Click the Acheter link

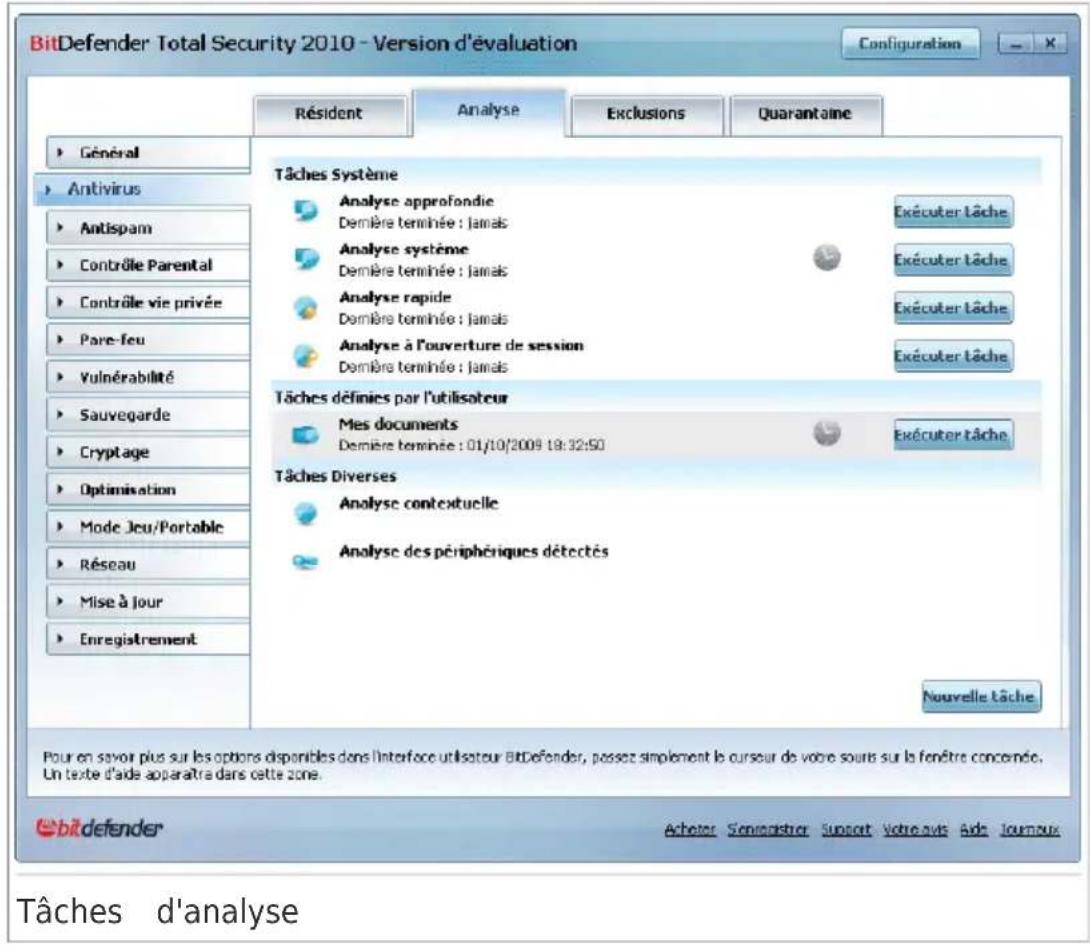(x=690, y=830)
